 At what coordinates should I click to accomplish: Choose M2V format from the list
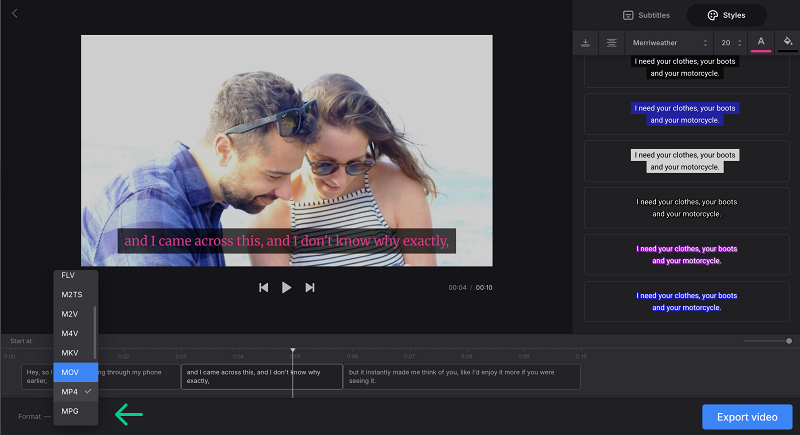tap(76, 314)
